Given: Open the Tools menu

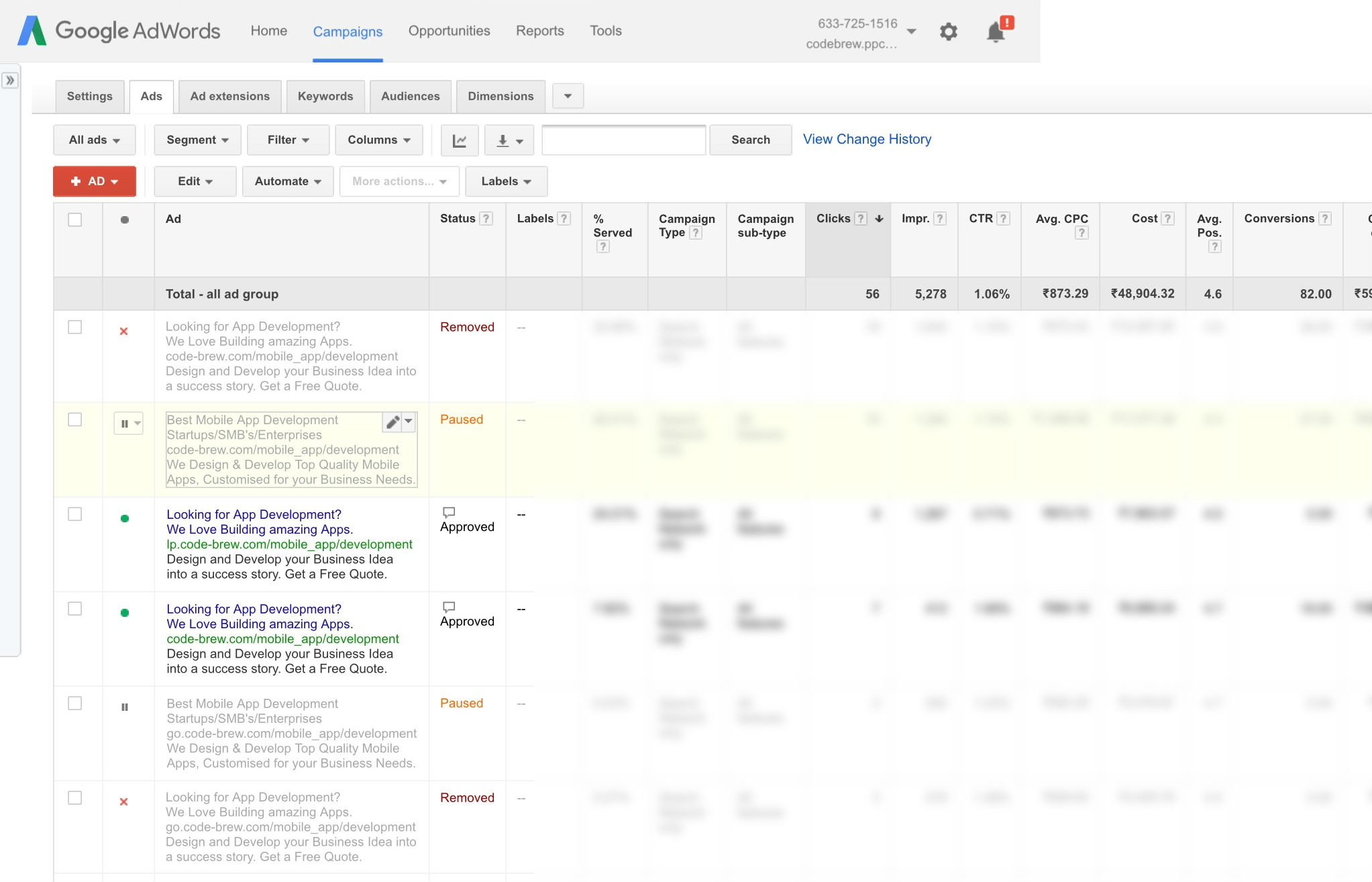Looking at the screenshot, I should tap(606, 31).
